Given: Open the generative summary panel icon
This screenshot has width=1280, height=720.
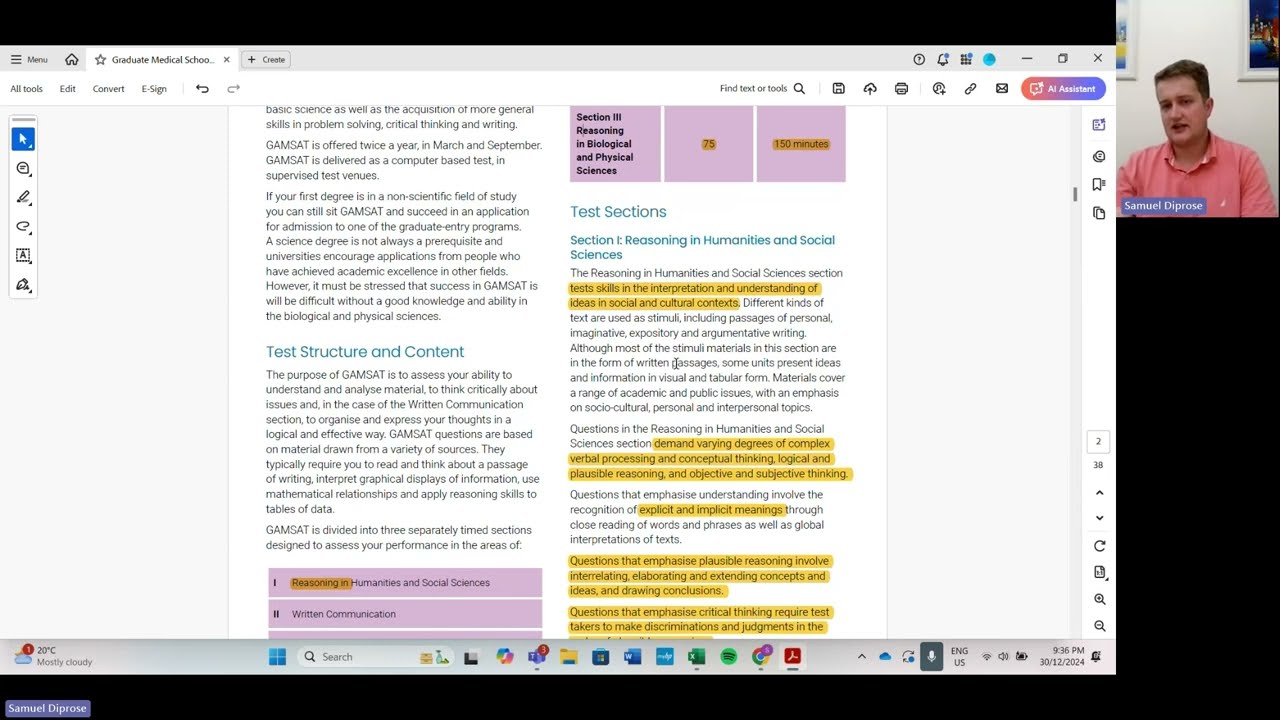Looking at the screenshot, I should pyautogui.click(x=1099, y=125).
